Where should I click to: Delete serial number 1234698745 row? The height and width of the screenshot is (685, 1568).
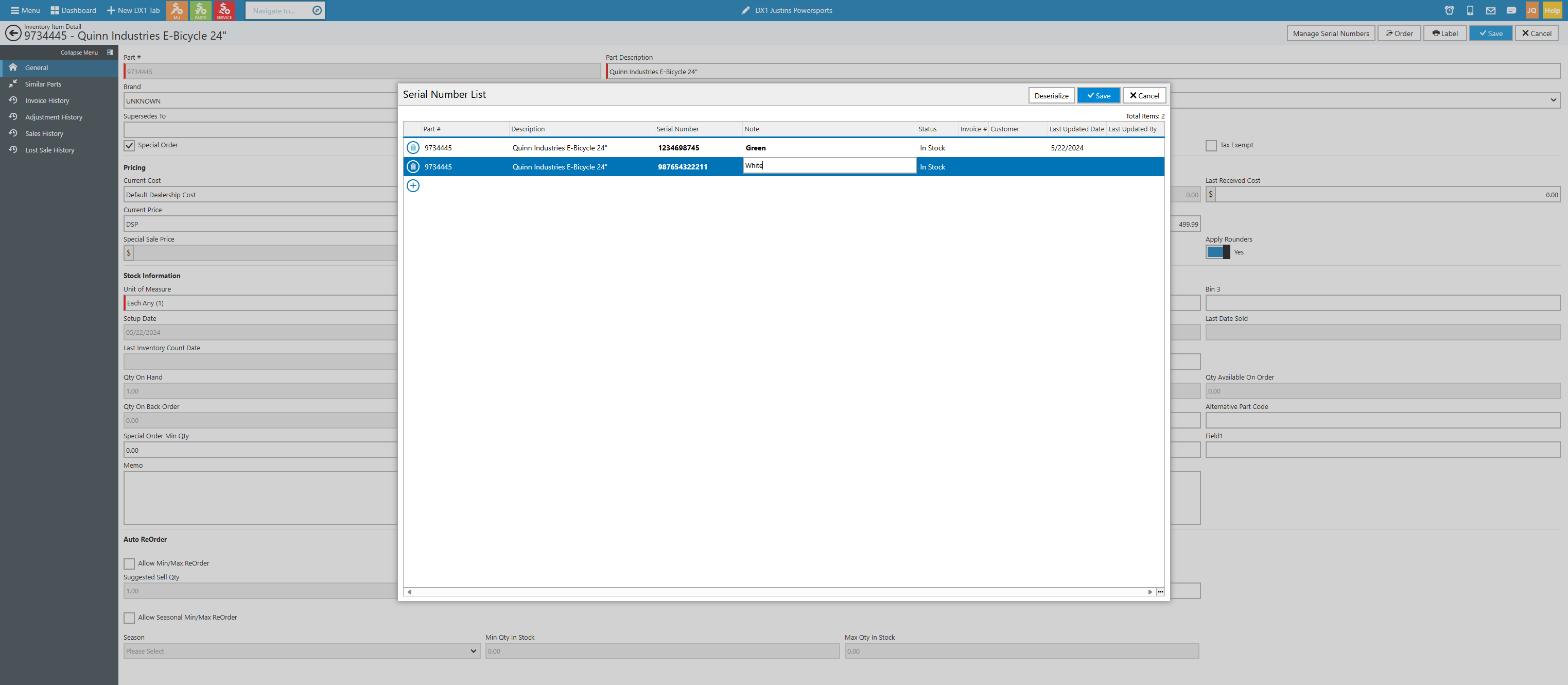(413, 147)
